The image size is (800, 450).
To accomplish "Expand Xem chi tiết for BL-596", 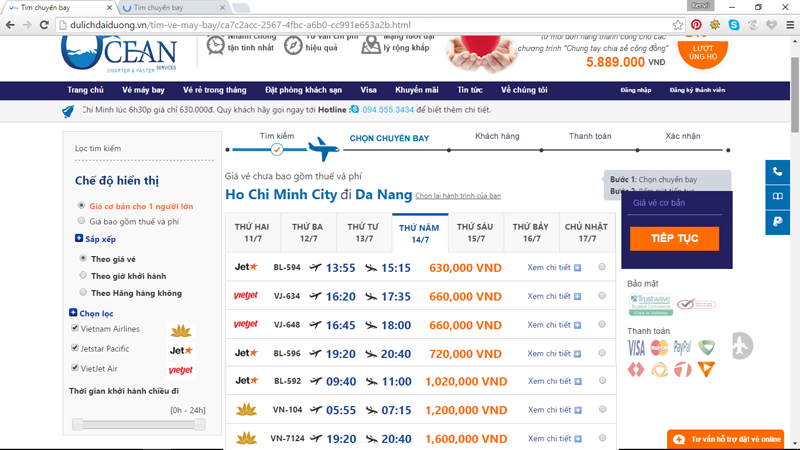I will tap(554, 353).
